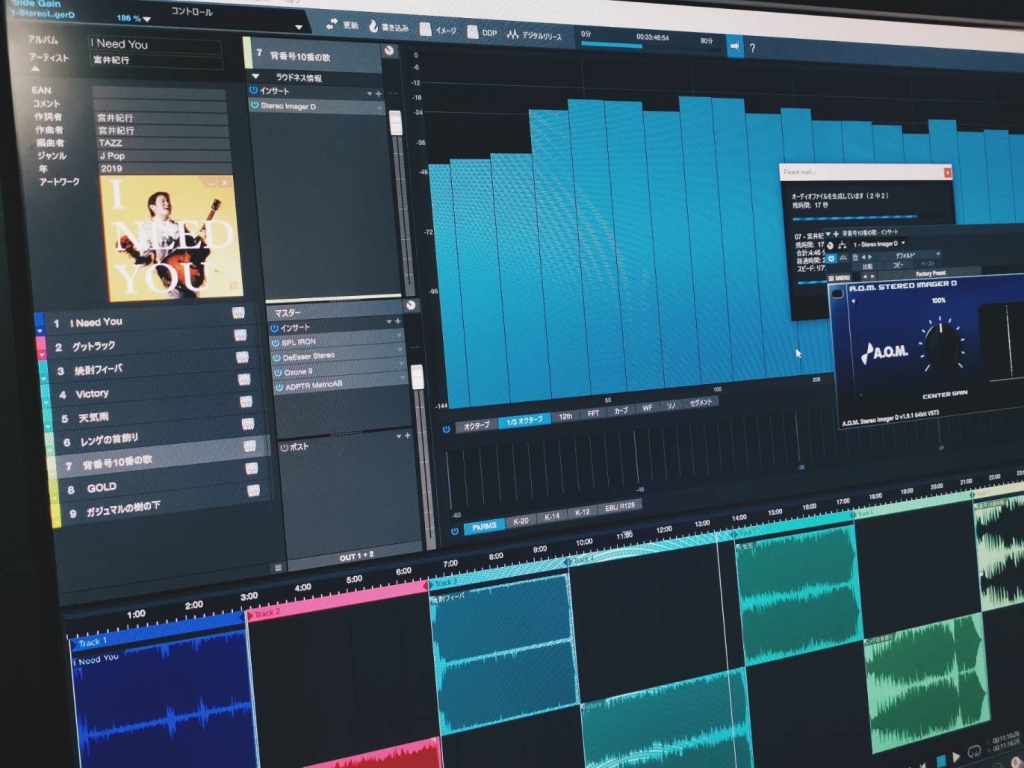This screenshot has height=768, width=1024.
Task: Click previous preset arrow beside デフォルト
Action: click(863, 257)
